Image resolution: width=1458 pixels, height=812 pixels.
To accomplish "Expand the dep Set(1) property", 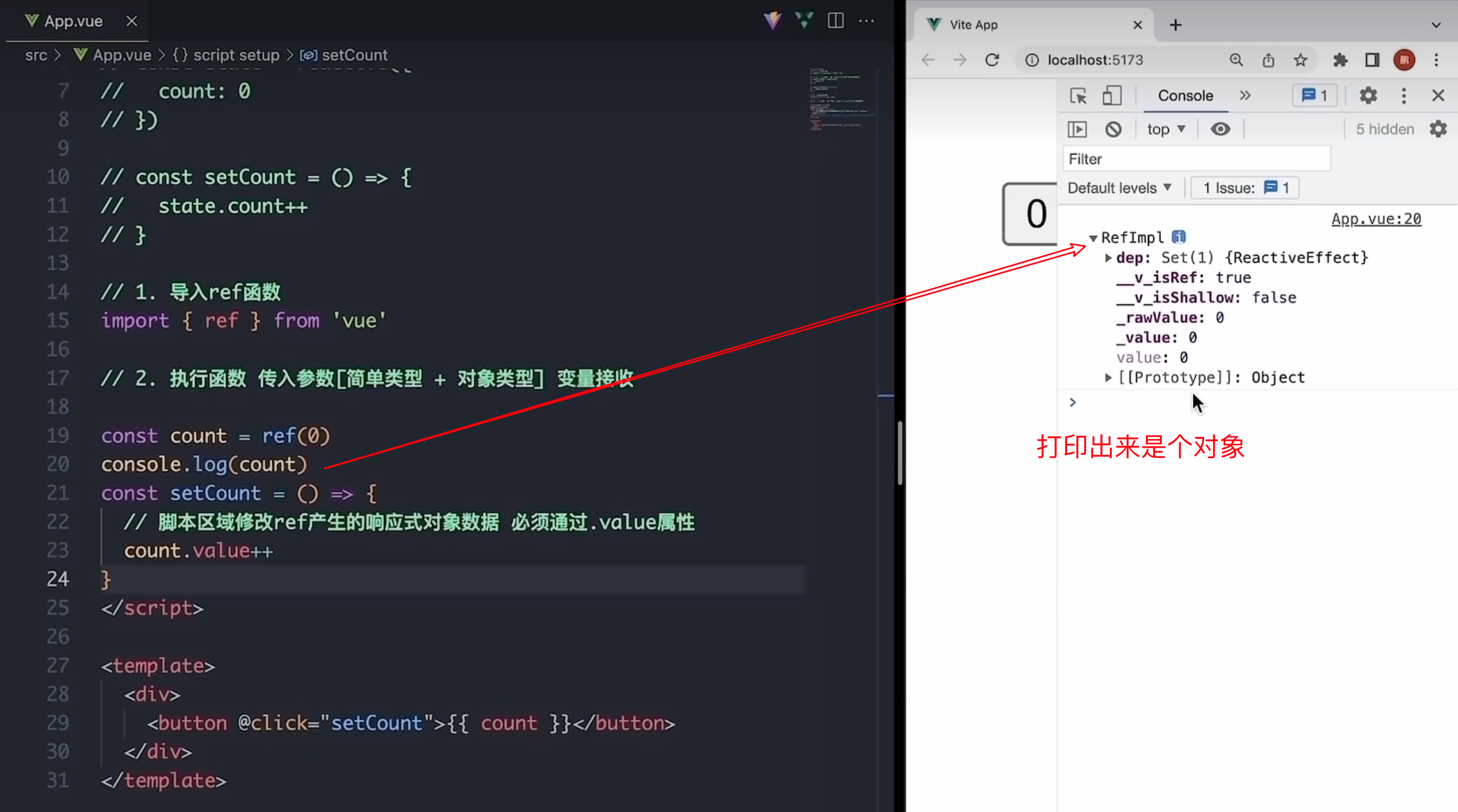I will point(1107,258).
